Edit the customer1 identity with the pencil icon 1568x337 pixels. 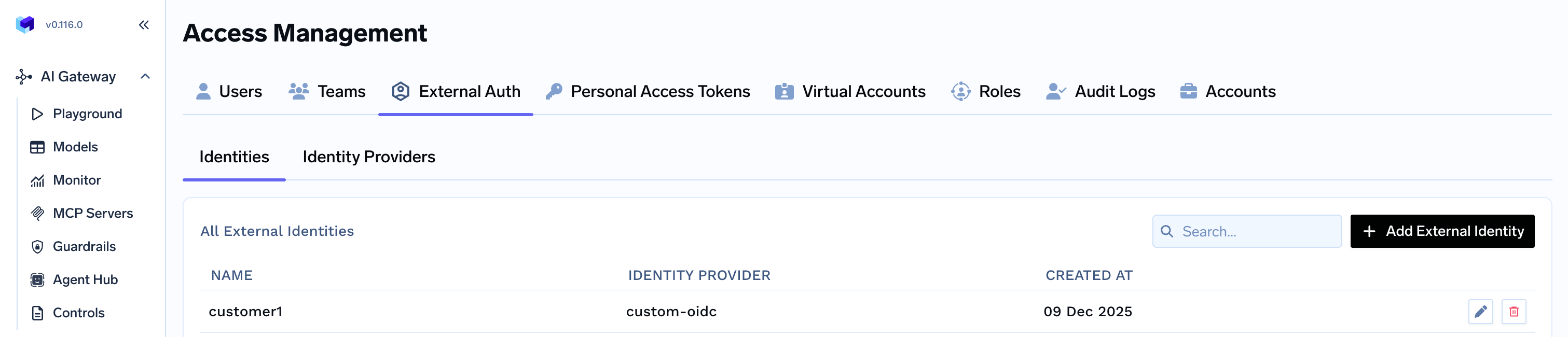pyautogui.click(x=1481, y=311)
